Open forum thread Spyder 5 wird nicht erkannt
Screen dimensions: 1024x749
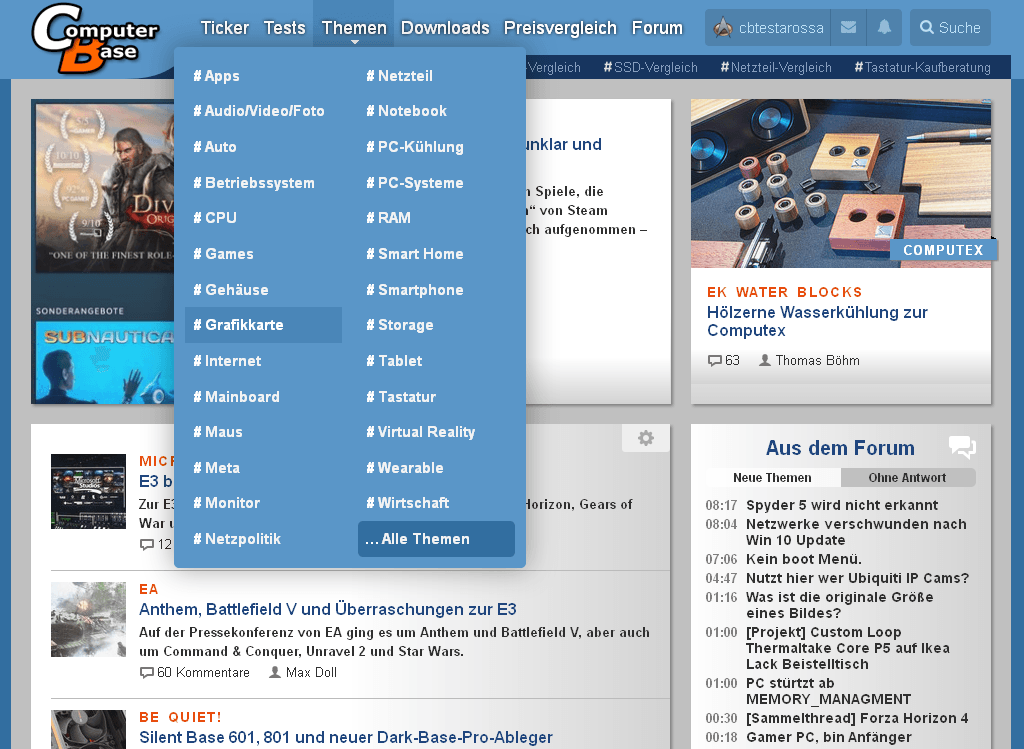[842, 505]
